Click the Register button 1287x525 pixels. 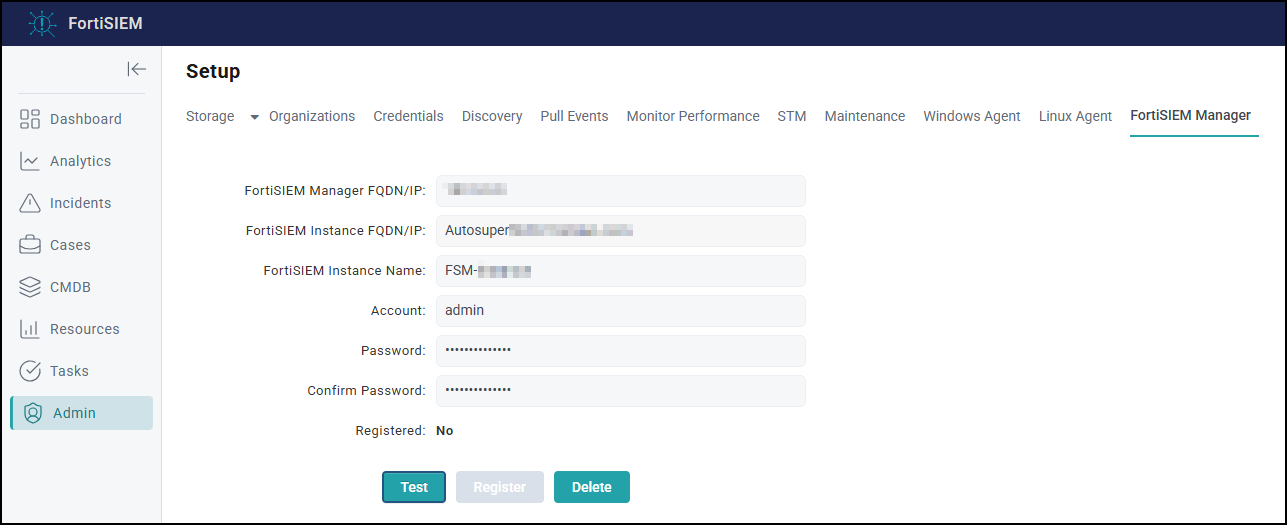500,487
